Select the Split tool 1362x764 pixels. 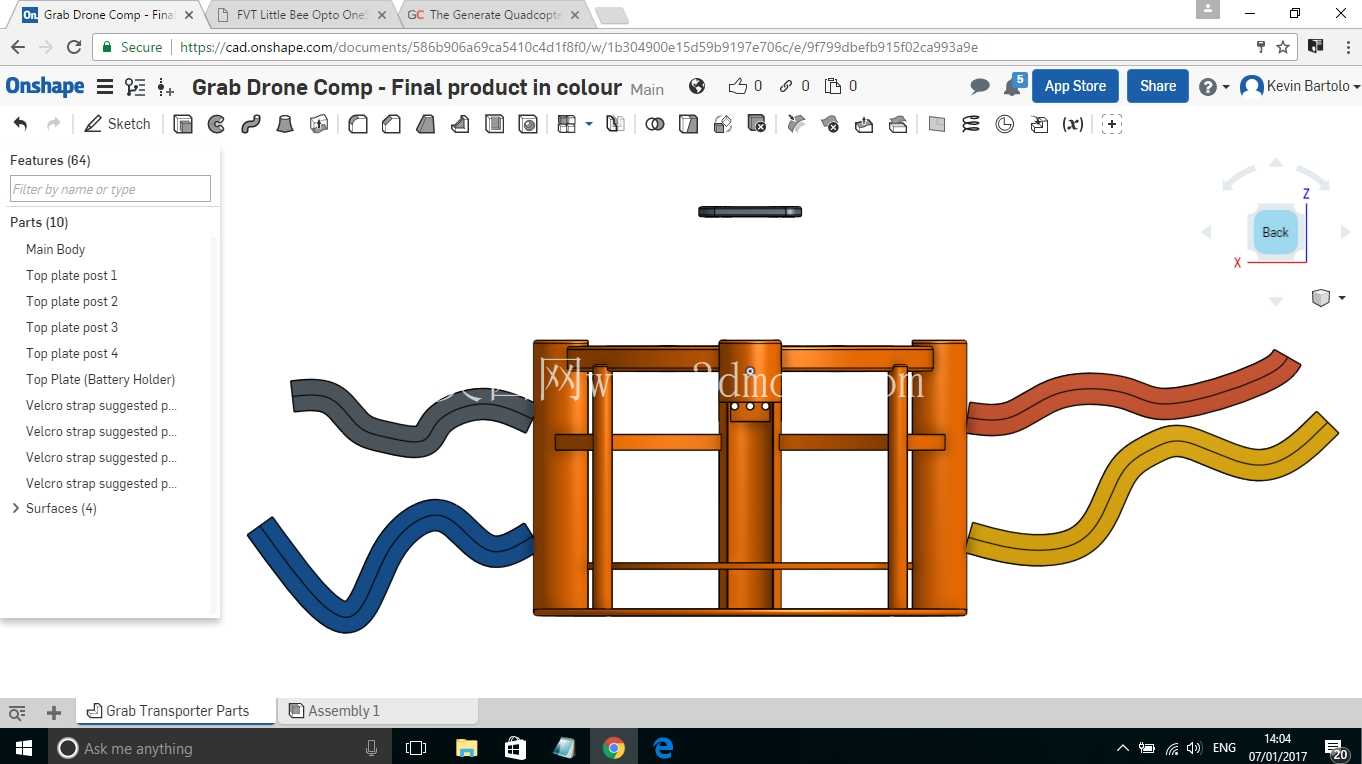pos(688,124)
